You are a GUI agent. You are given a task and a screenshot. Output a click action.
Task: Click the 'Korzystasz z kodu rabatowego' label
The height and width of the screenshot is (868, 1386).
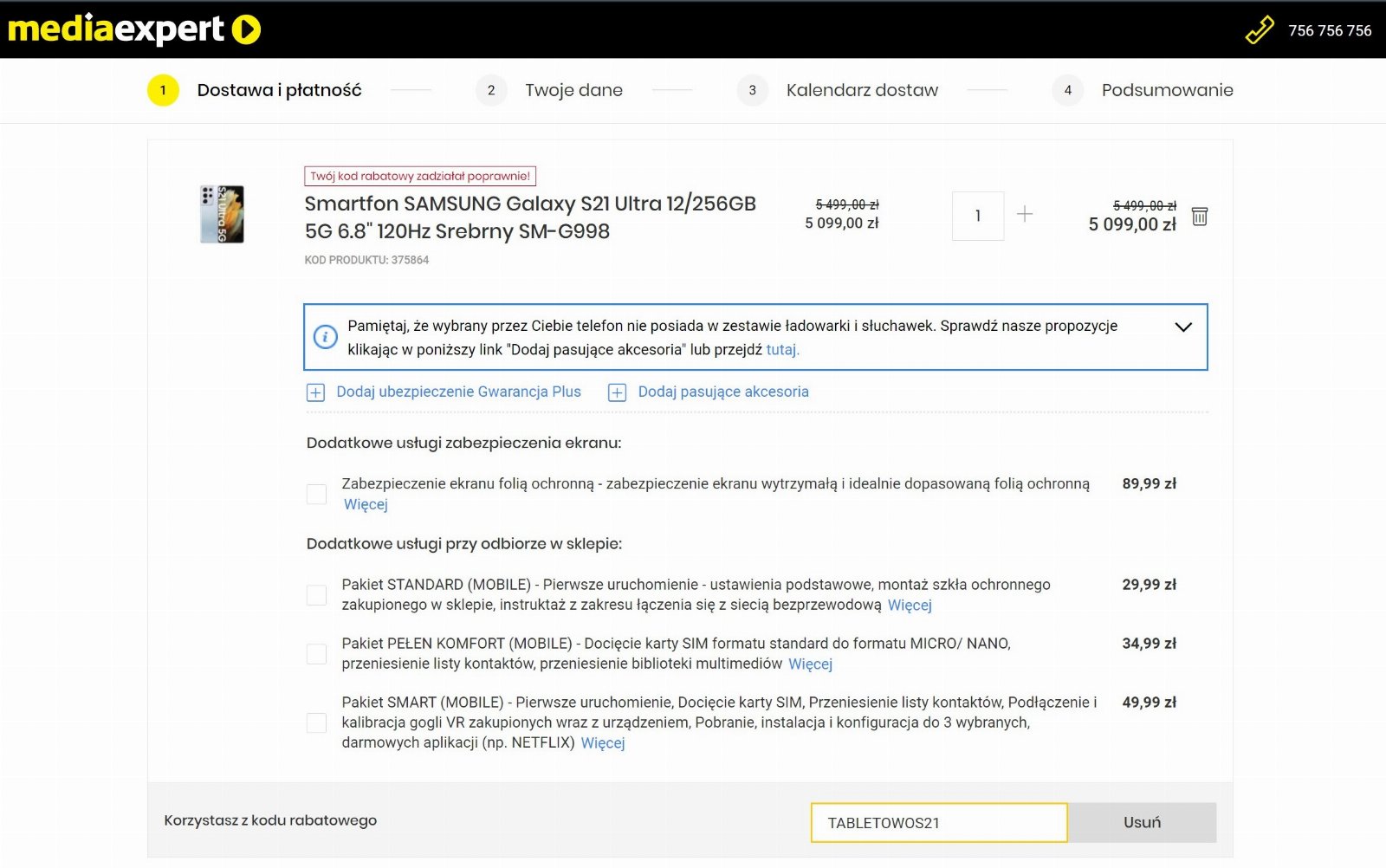[x=270, y=820]
